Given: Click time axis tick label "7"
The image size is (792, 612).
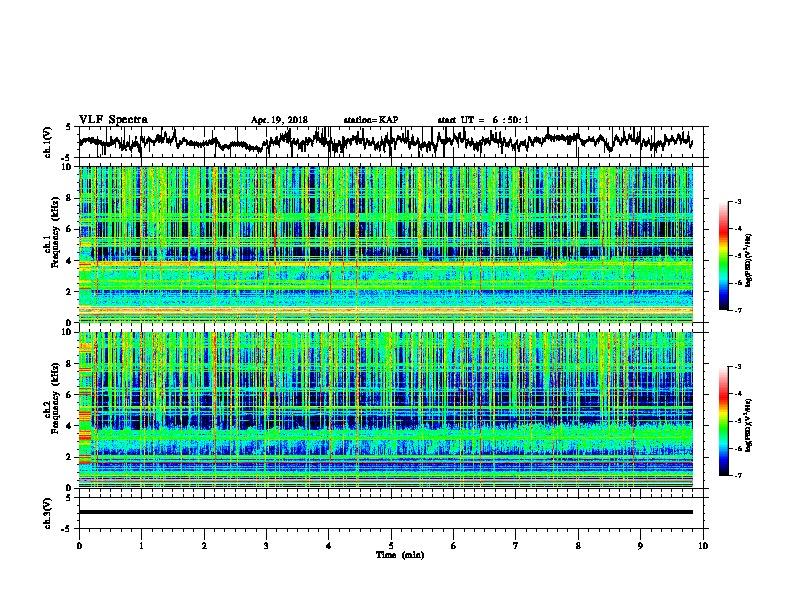Looking at the screenshot, I should pos(516,546).
